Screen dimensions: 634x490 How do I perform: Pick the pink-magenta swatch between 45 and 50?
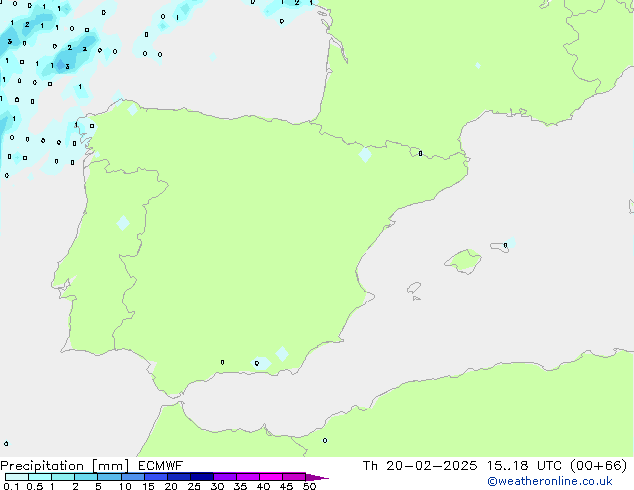tap(294, 477)
